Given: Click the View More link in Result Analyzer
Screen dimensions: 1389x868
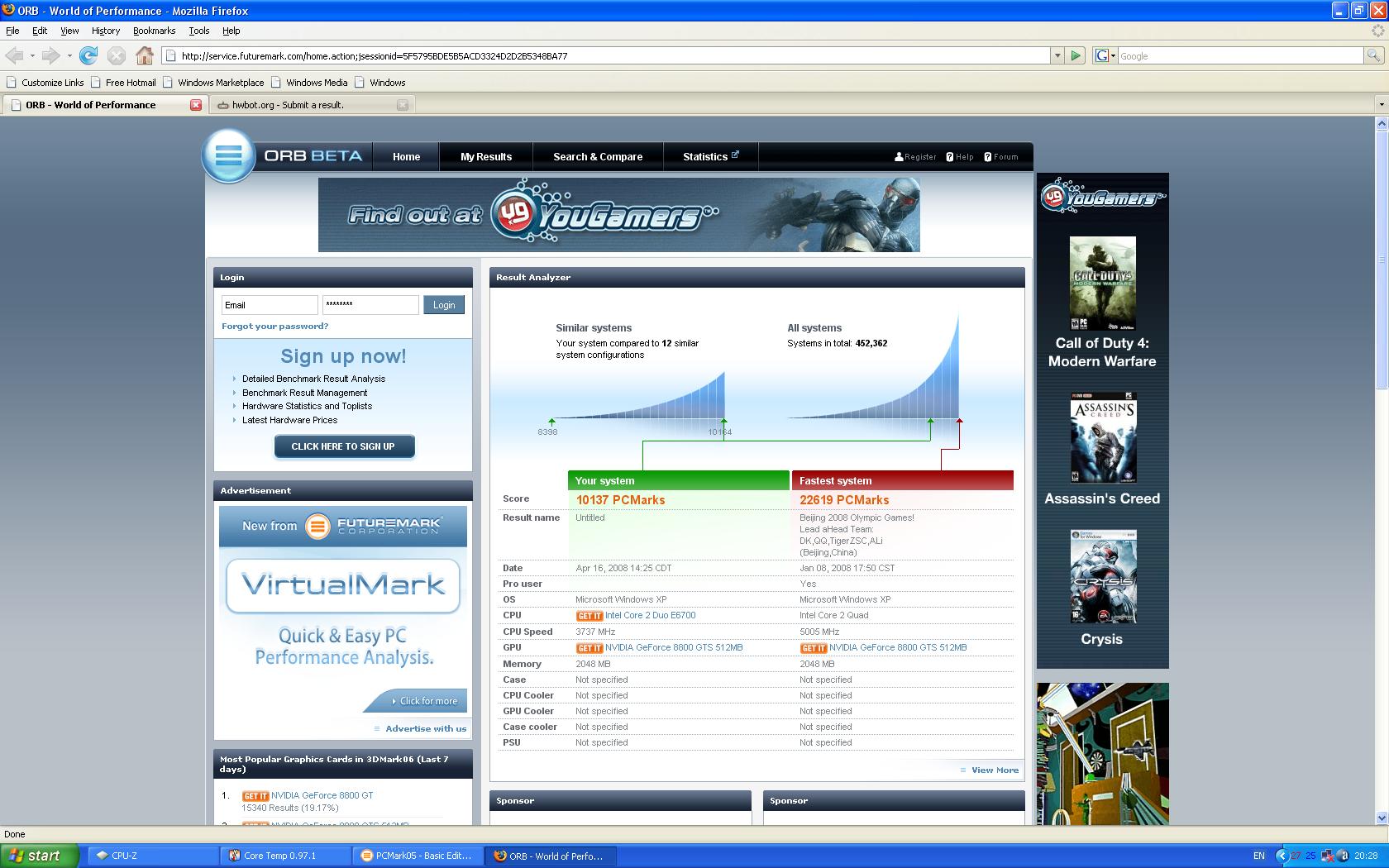Looking at the screenshot, I should (x=995, y=770).
